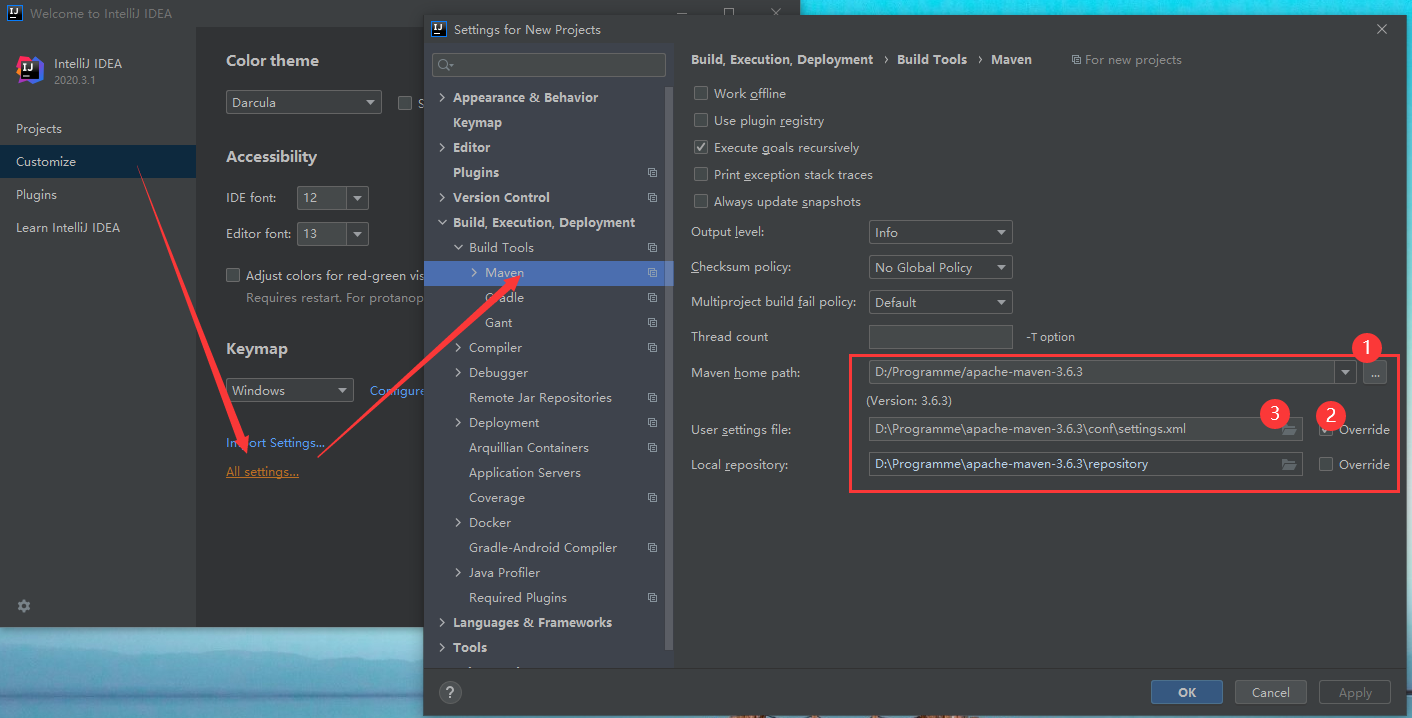Click project-level icon beside Remote Jar Repositories
The height and width of the screenshot is (718, 1412).
[652, 398]
